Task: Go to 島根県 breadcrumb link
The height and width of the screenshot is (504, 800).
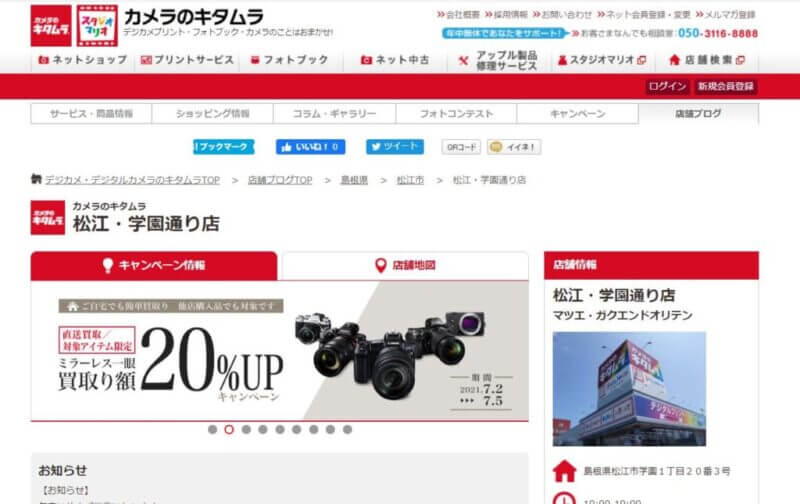Action: [x=354, y=180]
